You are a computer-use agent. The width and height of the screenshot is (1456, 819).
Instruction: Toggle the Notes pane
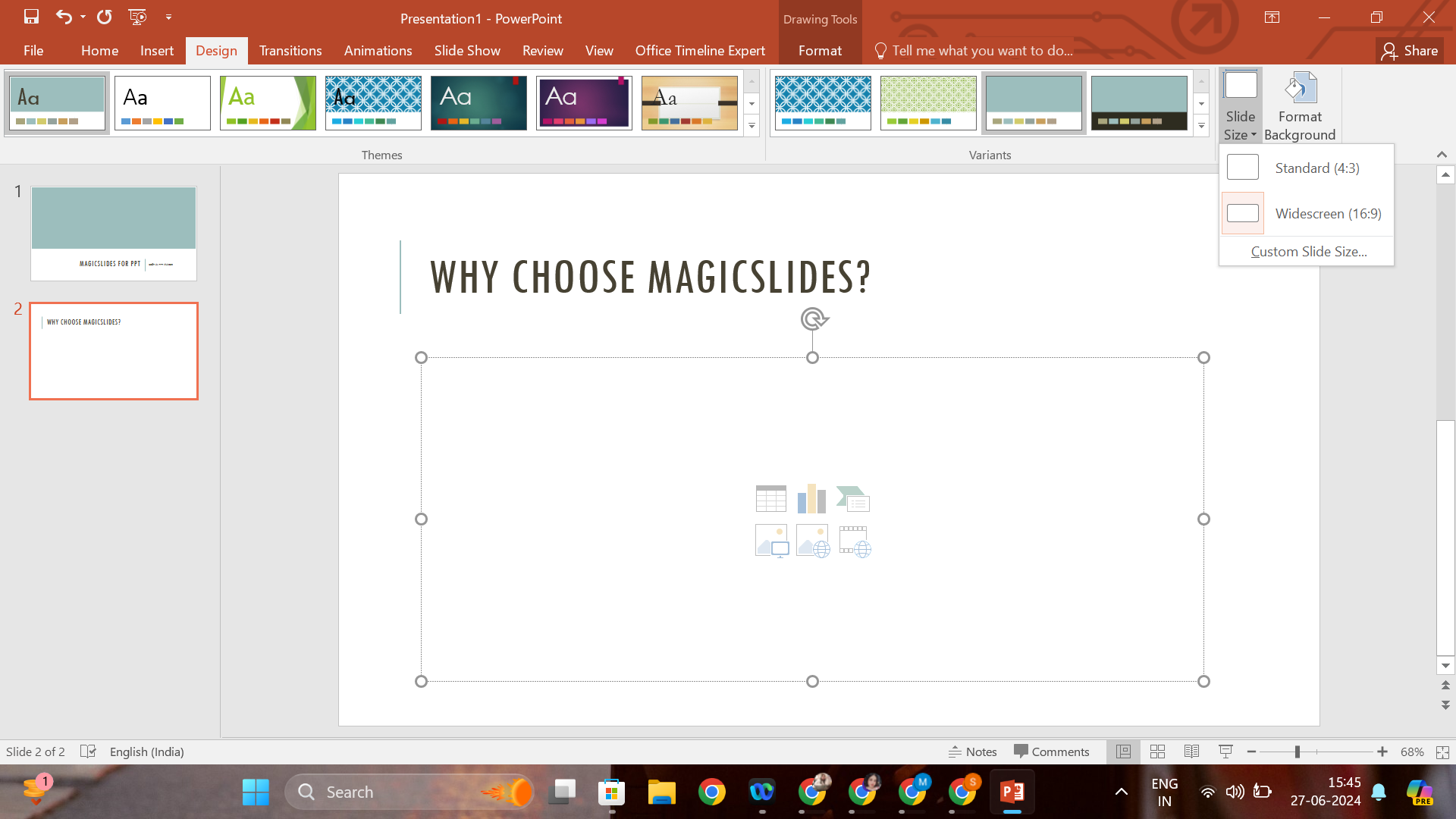[973, 752]
